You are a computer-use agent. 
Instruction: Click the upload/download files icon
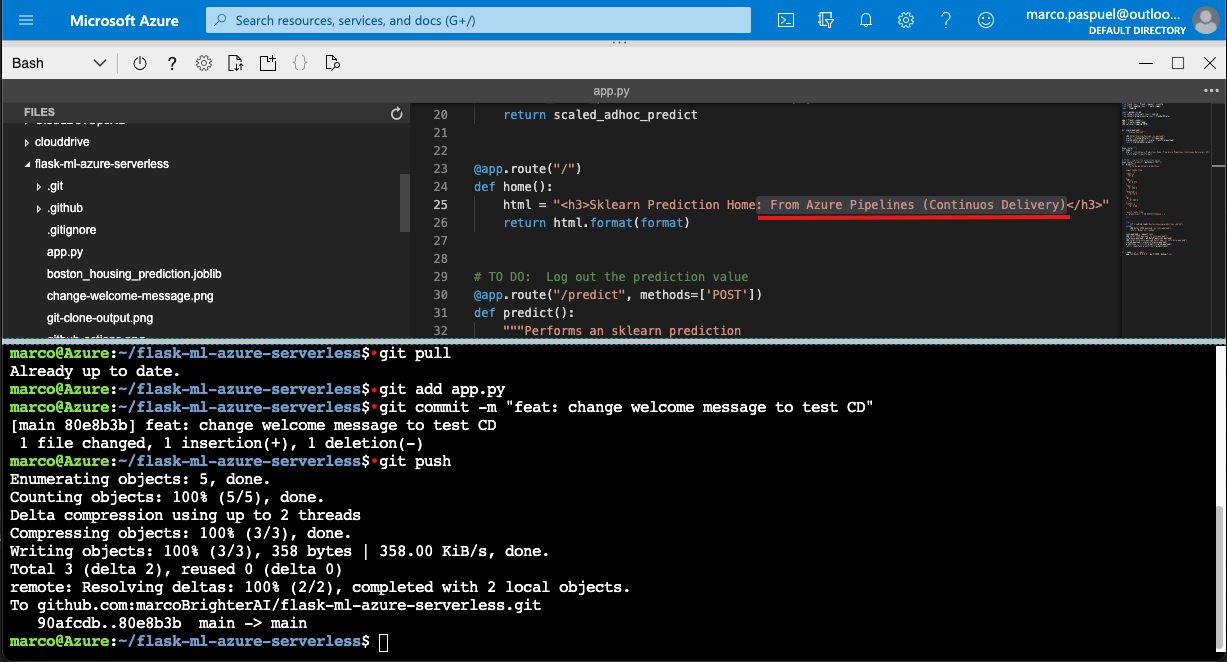pos(236,63)
